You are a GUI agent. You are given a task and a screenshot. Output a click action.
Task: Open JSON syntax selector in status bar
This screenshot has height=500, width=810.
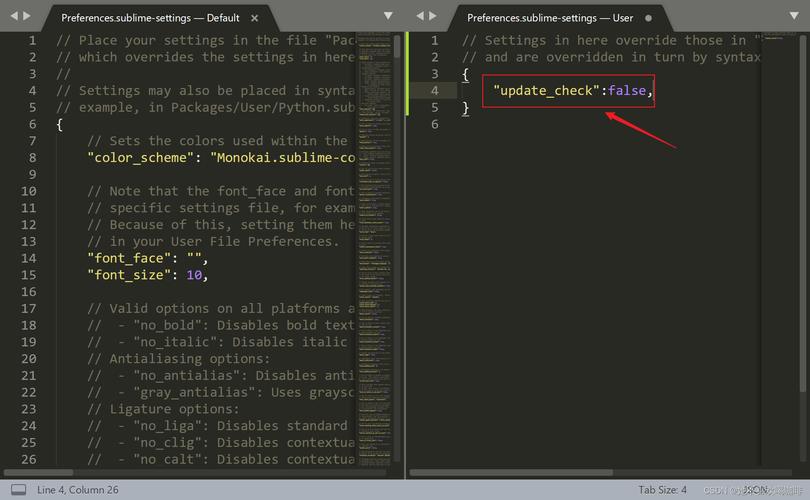755,490
